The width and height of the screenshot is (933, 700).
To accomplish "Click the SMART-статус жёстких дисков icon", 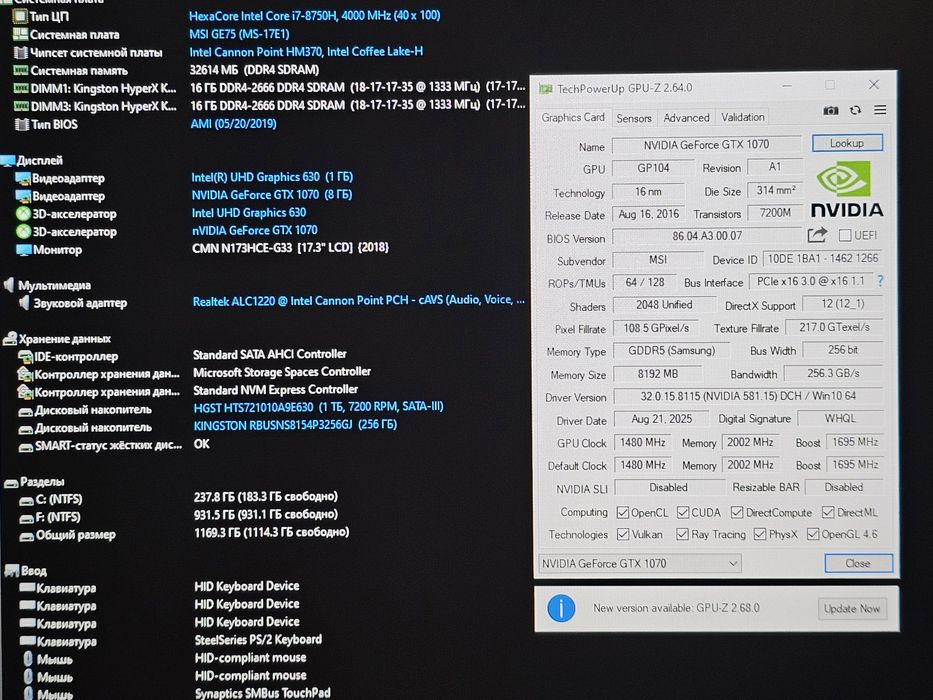I will click(26, 446).
